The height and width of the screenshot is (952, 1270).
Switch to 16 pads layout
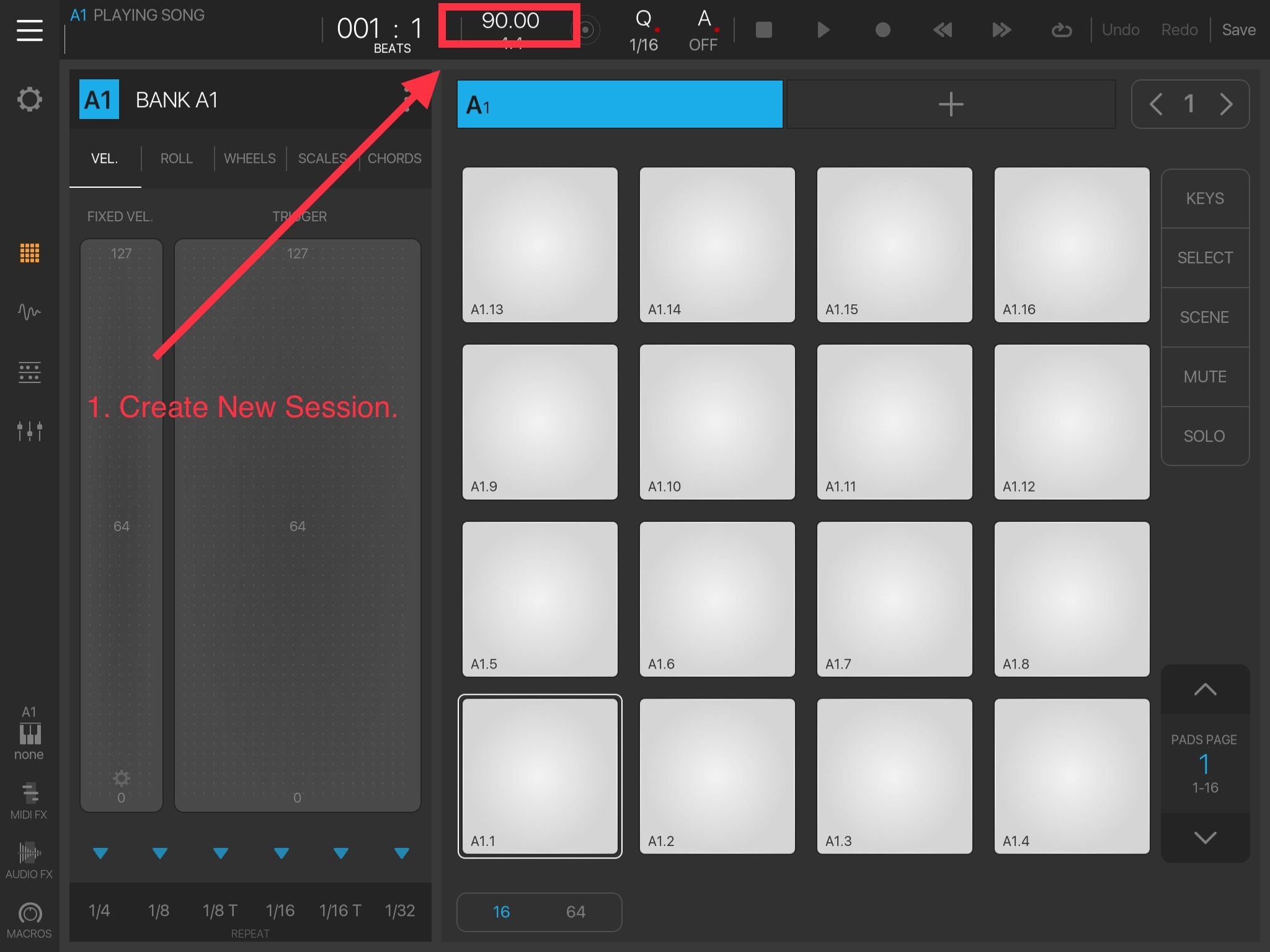point(501,912)
